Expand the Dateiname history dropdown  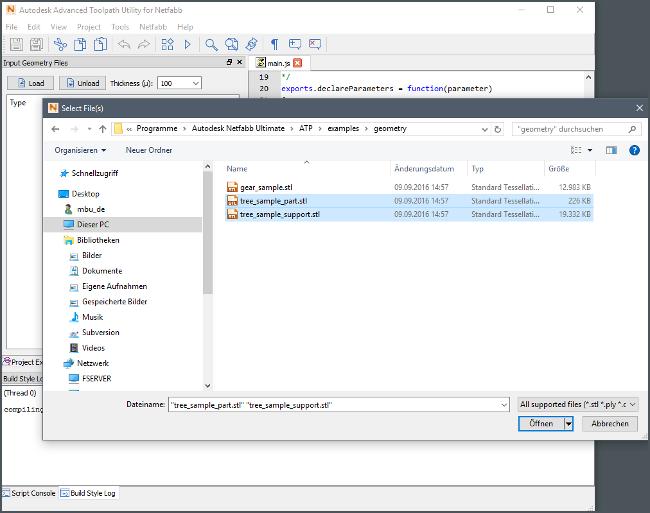pos(504,405)
